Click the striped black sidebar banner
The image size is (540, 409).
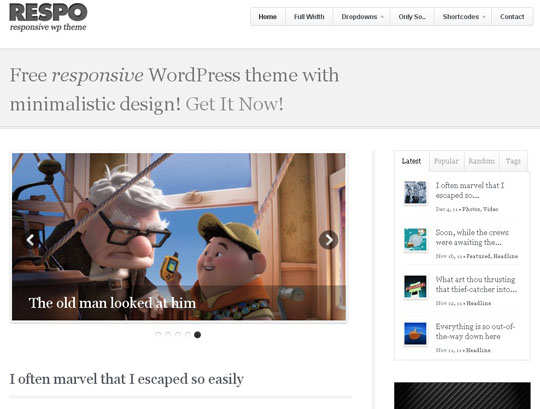(462, 396)
